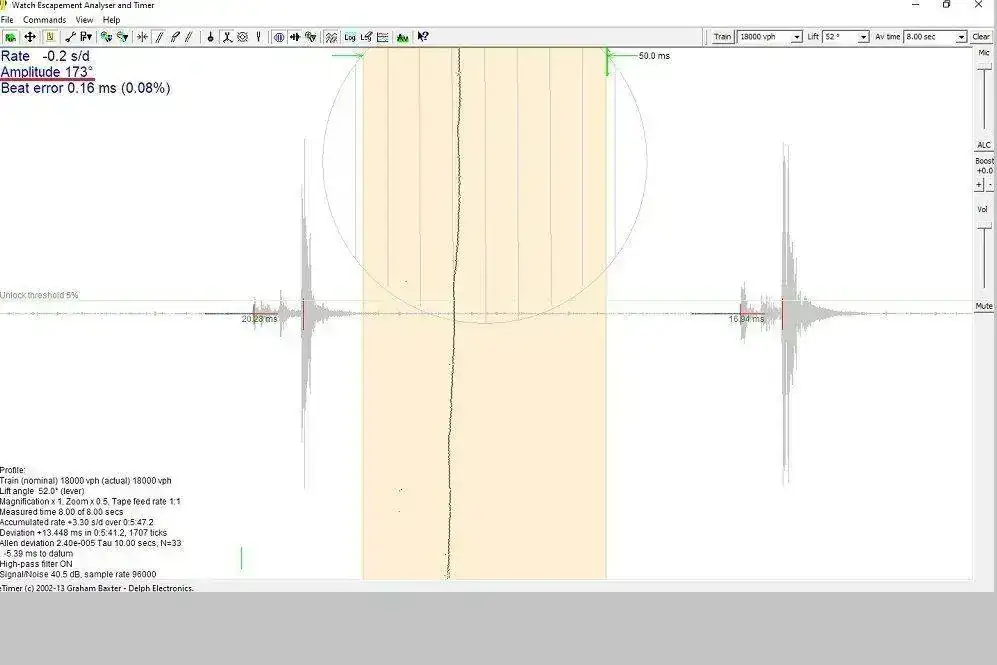Click the Amplitude 173° reading
The height and width of the screenshot is (665, 997).
pos(47,72)
